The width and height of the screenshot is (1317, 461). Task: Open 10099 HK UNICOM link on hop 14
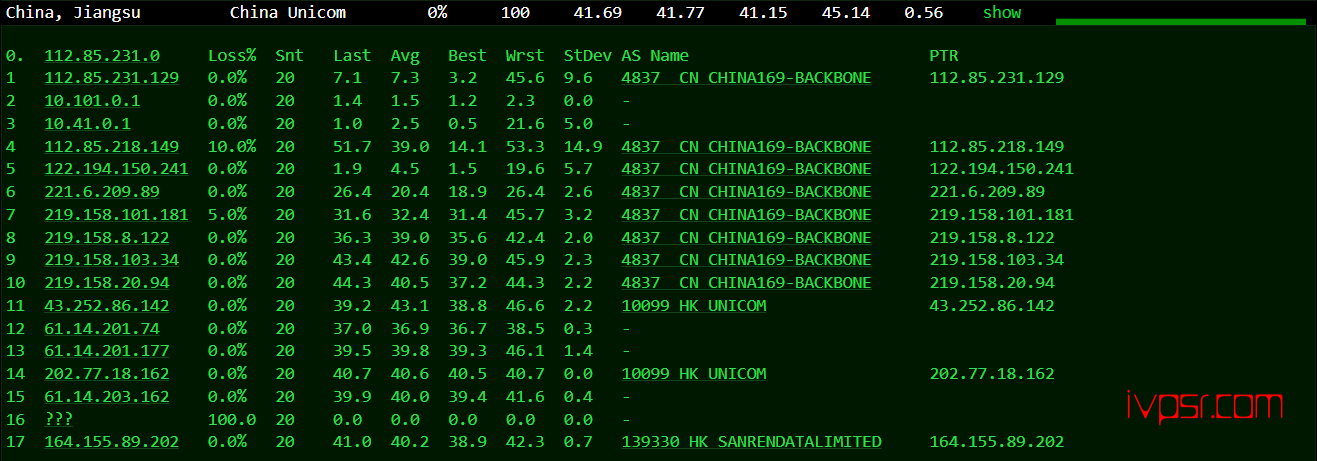(694, 374)
